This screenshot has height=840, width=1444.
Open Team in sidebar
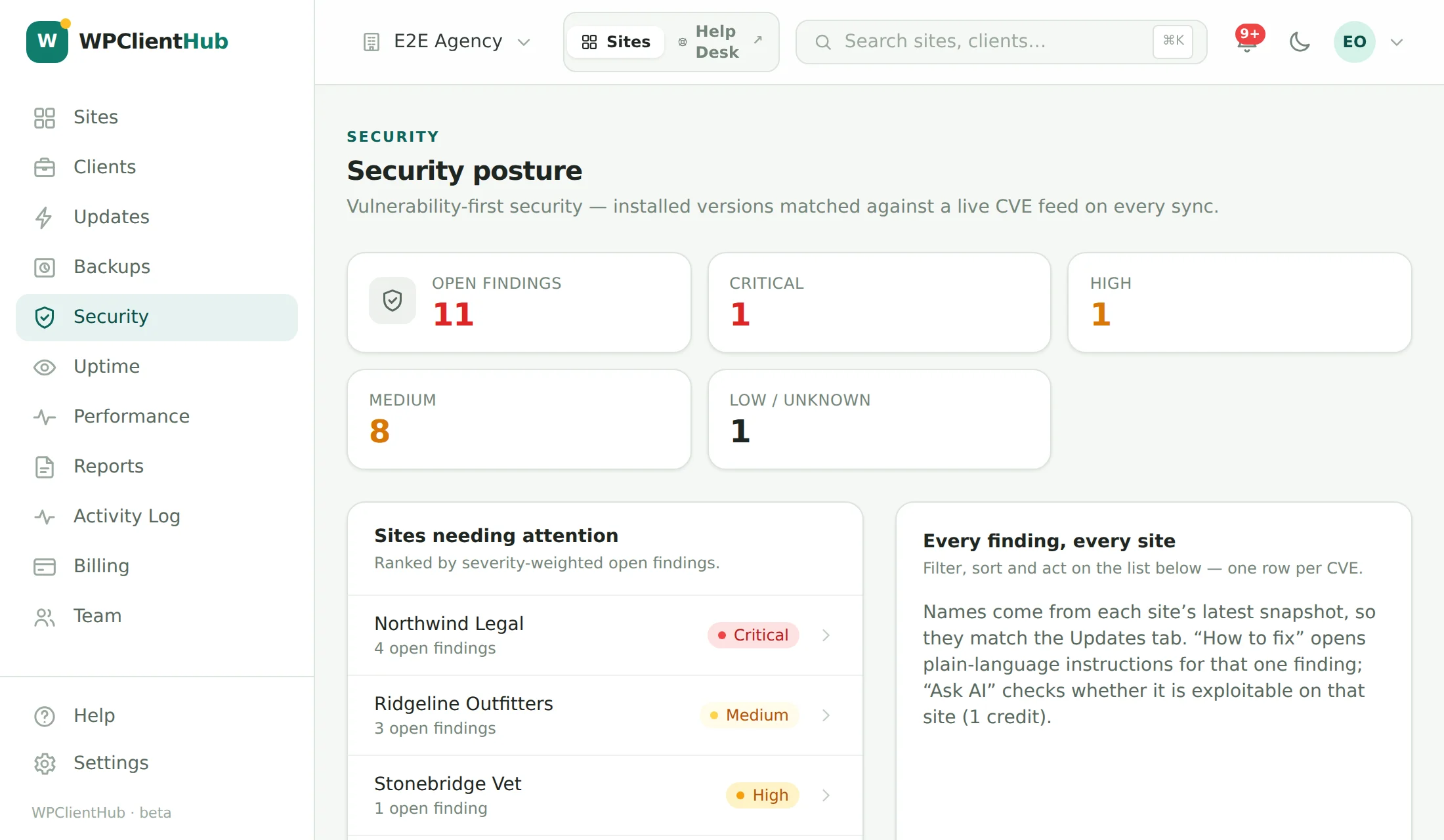(x=157, y=616)
